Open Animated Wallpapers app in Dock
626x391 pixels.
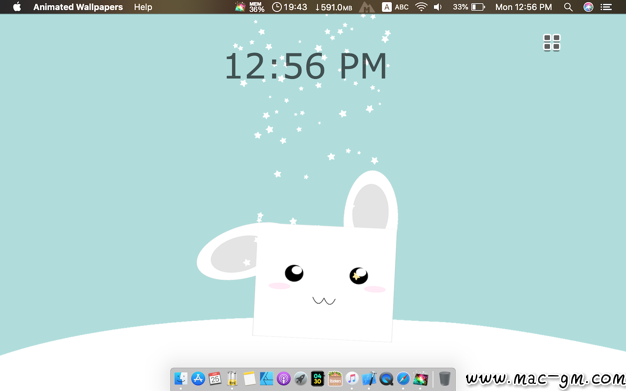click(x=420, y=378)
